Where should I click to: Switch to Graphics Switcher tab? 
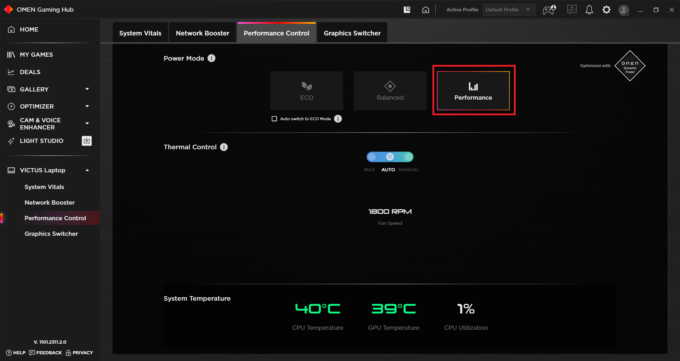(352, 33)
